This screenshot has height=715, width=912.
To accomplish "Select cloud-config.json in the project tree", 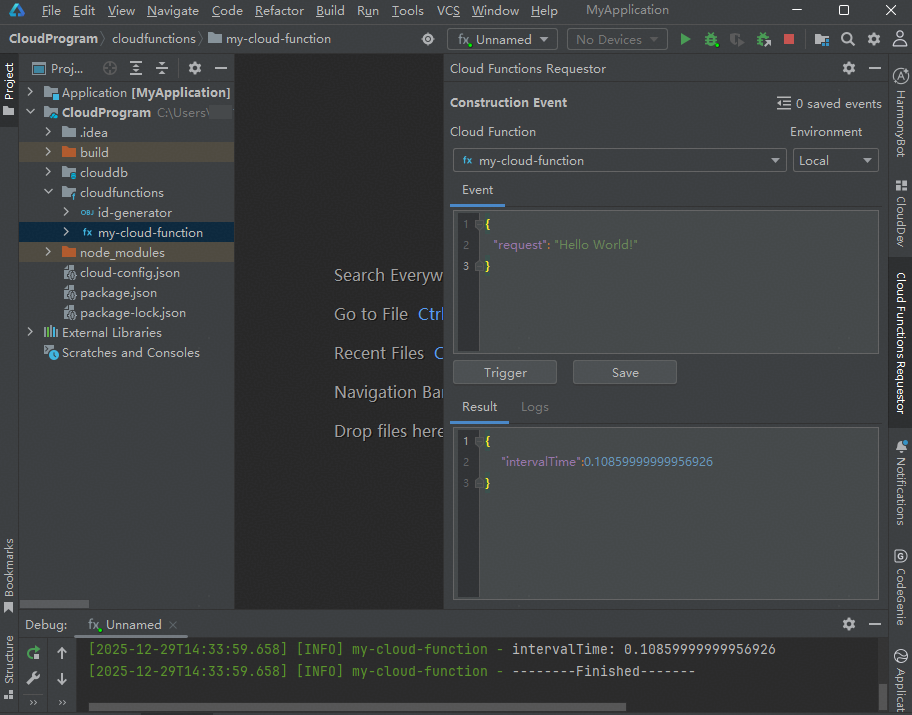I will [x=129, y=272].
